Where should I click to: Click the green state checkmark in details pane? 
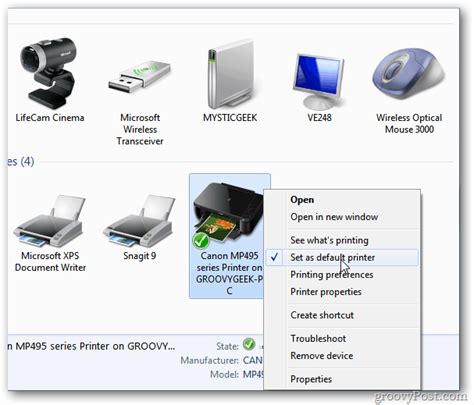(249, 344)
